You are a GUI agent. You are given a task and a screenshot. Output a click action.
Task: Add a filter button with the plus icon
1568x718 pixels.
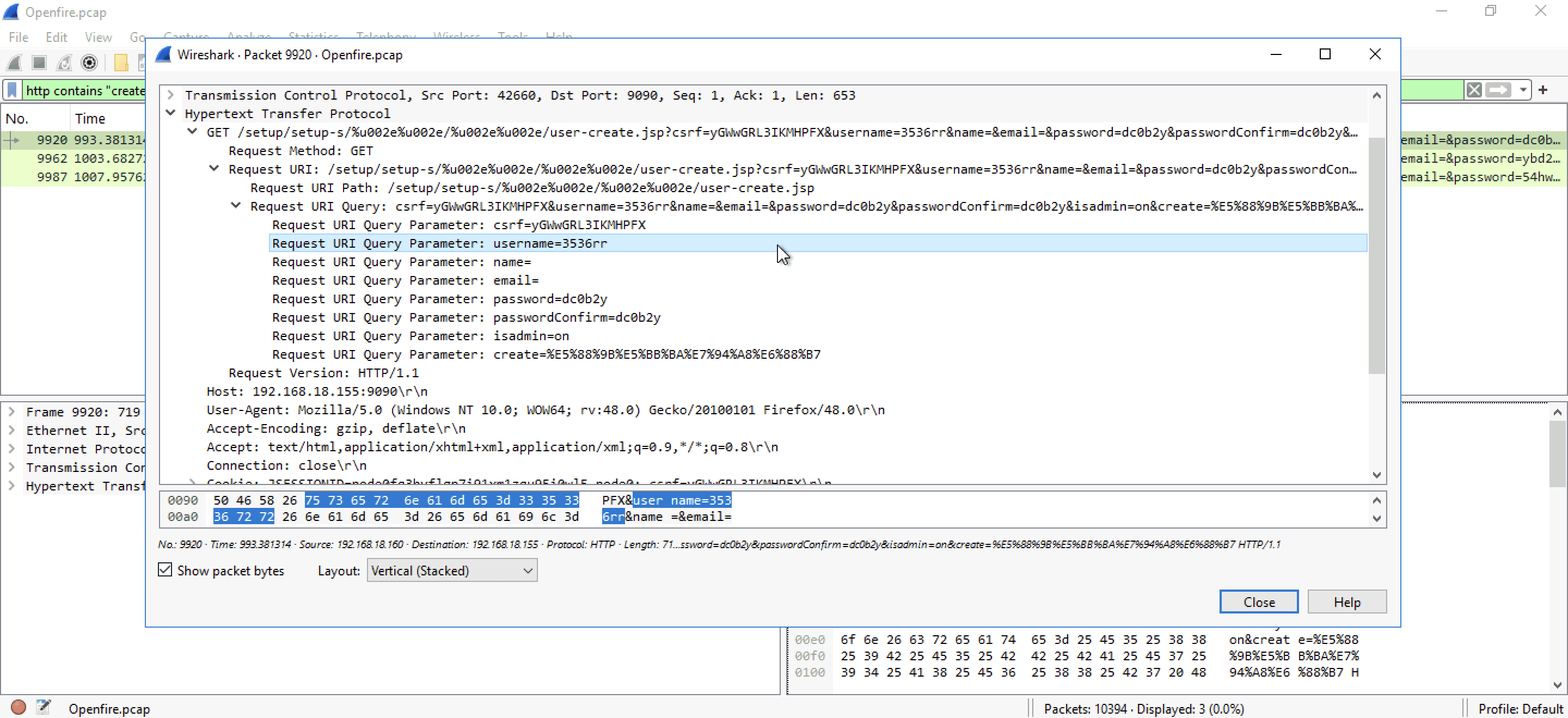pyautogui.click(x=1543, y=90)
